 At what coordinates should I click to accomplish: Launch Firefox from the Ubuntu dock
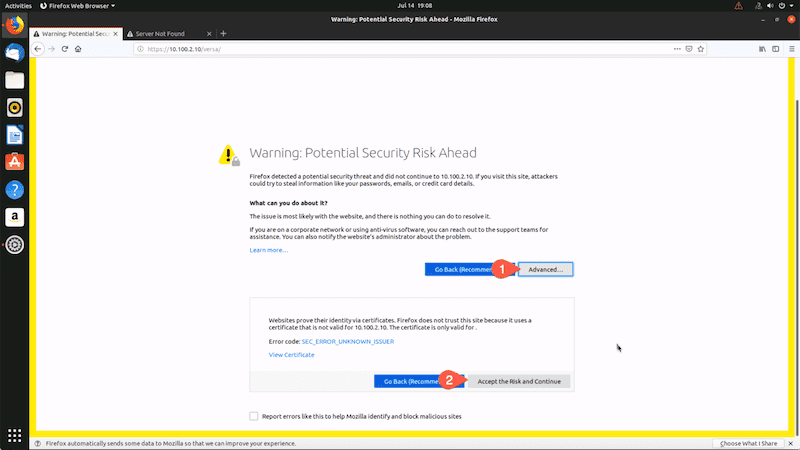pos(14,25)
